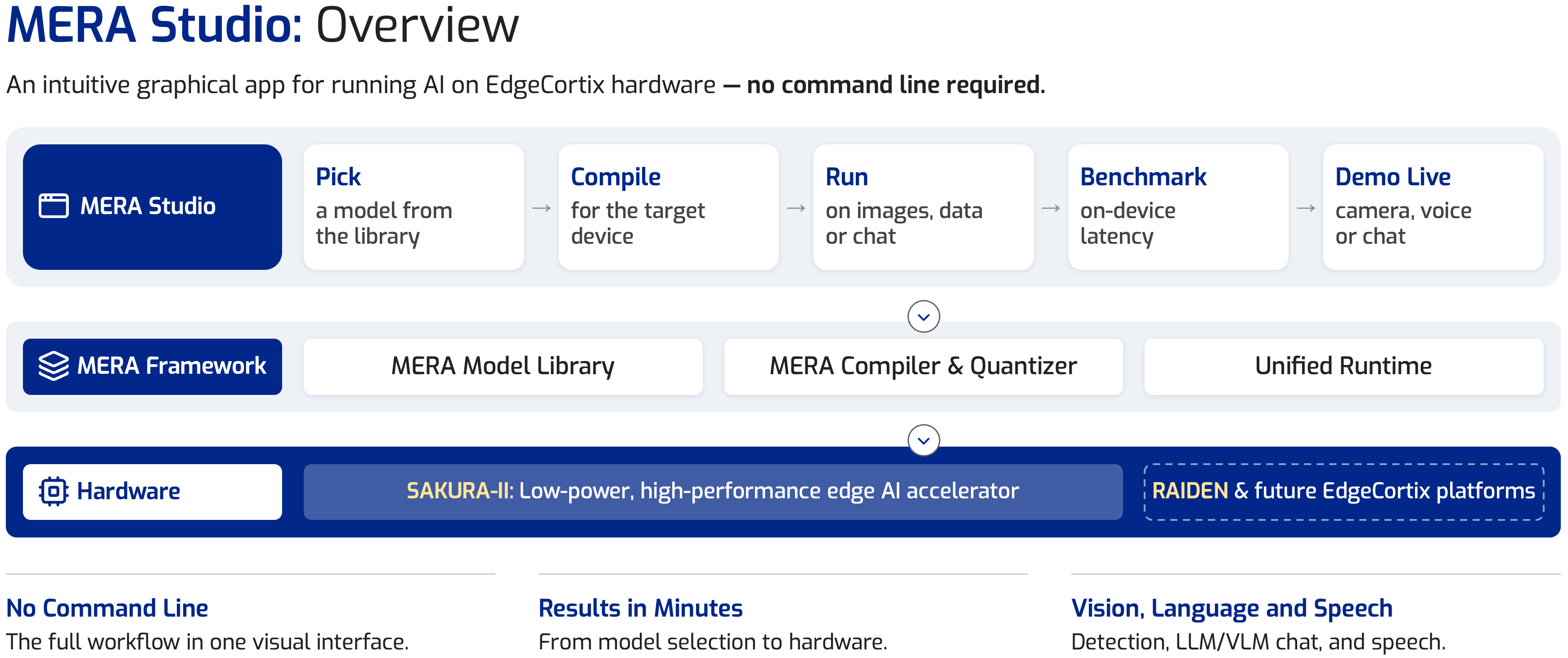Click the arrow between Run and Benchmark

coord(1051,208)
